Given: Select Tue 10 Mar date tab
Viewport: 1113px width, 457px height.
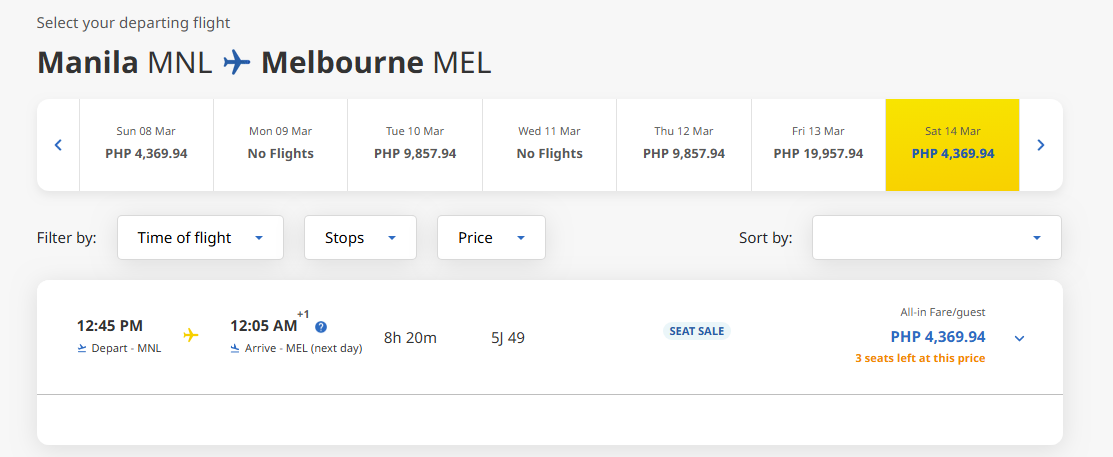Looking at the screenshot, I should click(415, 145).
